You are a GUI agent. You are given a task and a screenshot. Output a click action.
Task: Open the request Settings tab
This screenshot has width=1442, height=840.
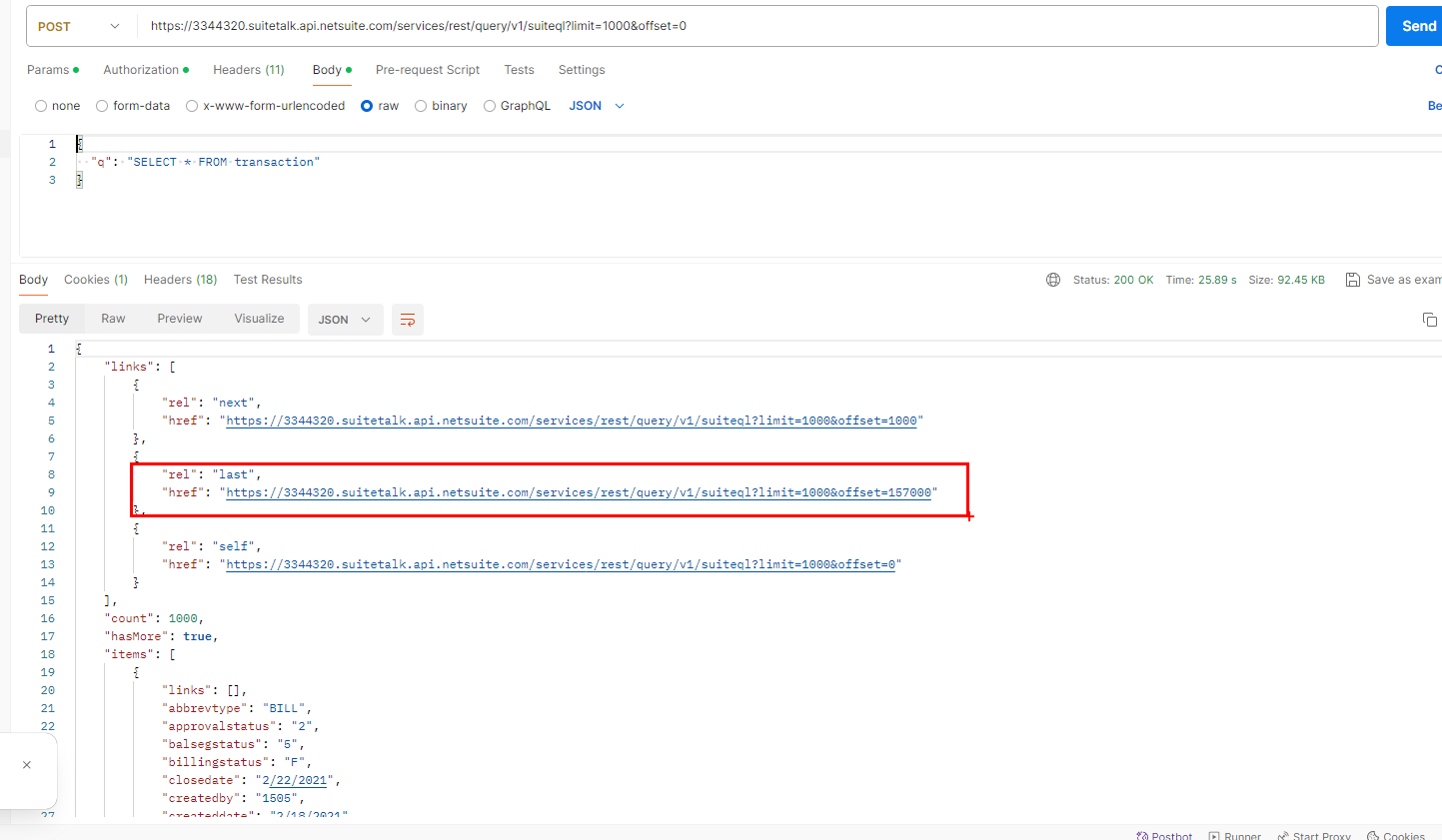point(582,70)
